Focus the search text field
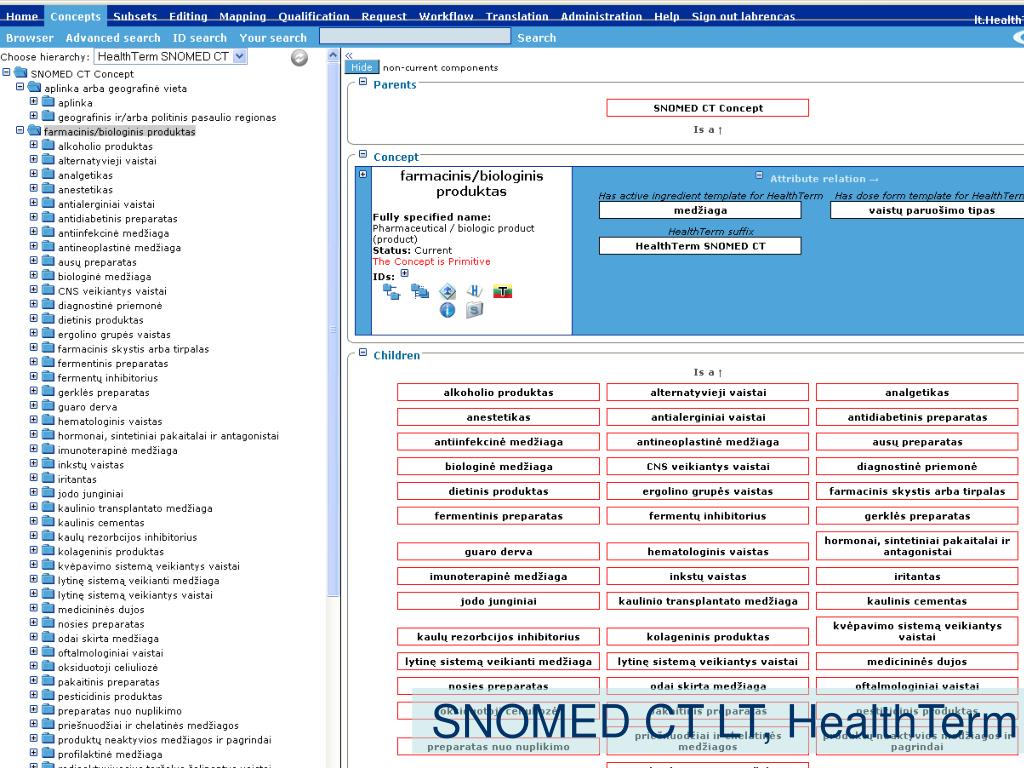 click(415, 37)
